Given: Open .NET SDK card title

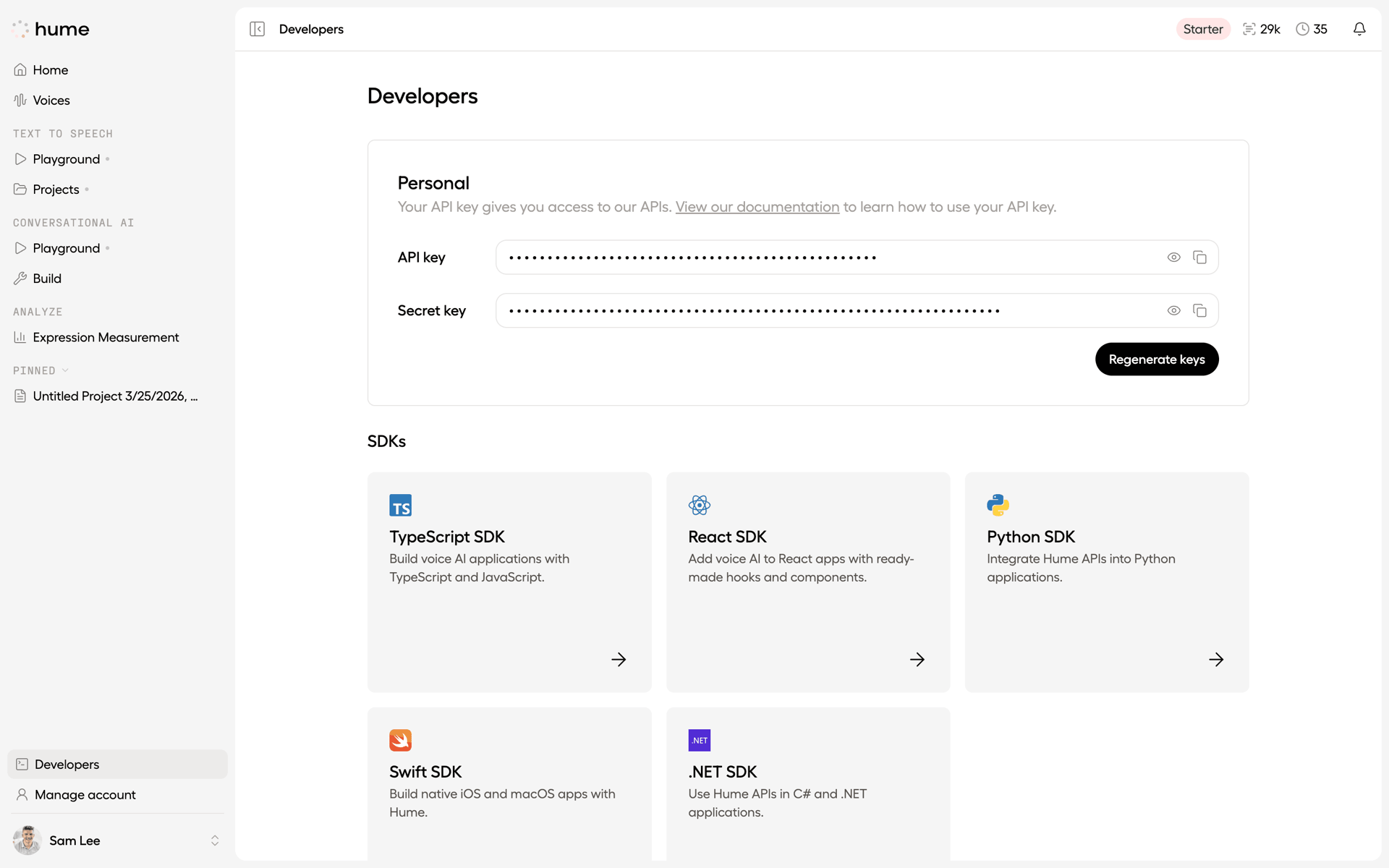Looking at the screenshot, I should 722,772.
